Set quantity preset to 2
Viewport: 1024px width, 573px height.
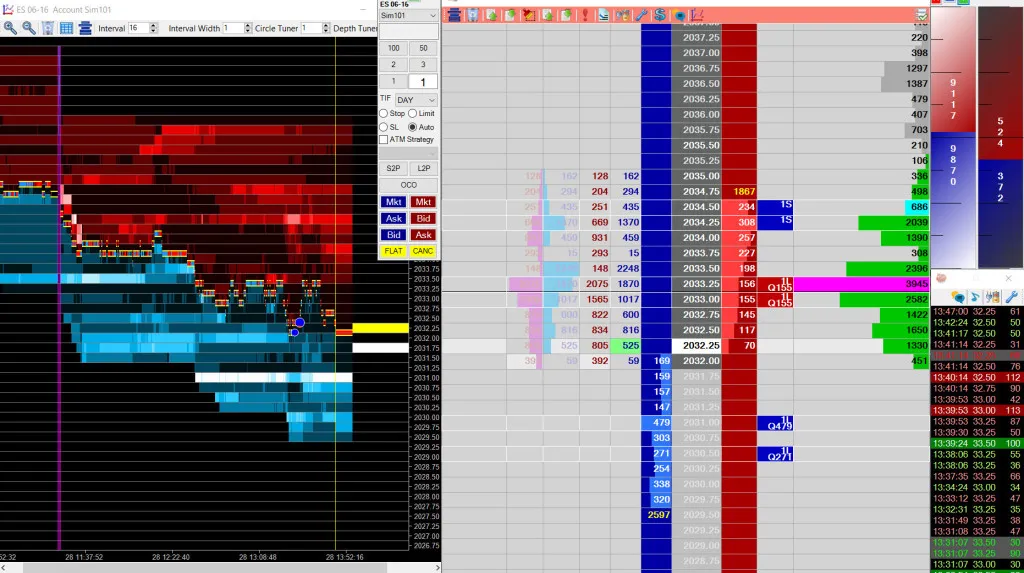click(x=393, y=65)
